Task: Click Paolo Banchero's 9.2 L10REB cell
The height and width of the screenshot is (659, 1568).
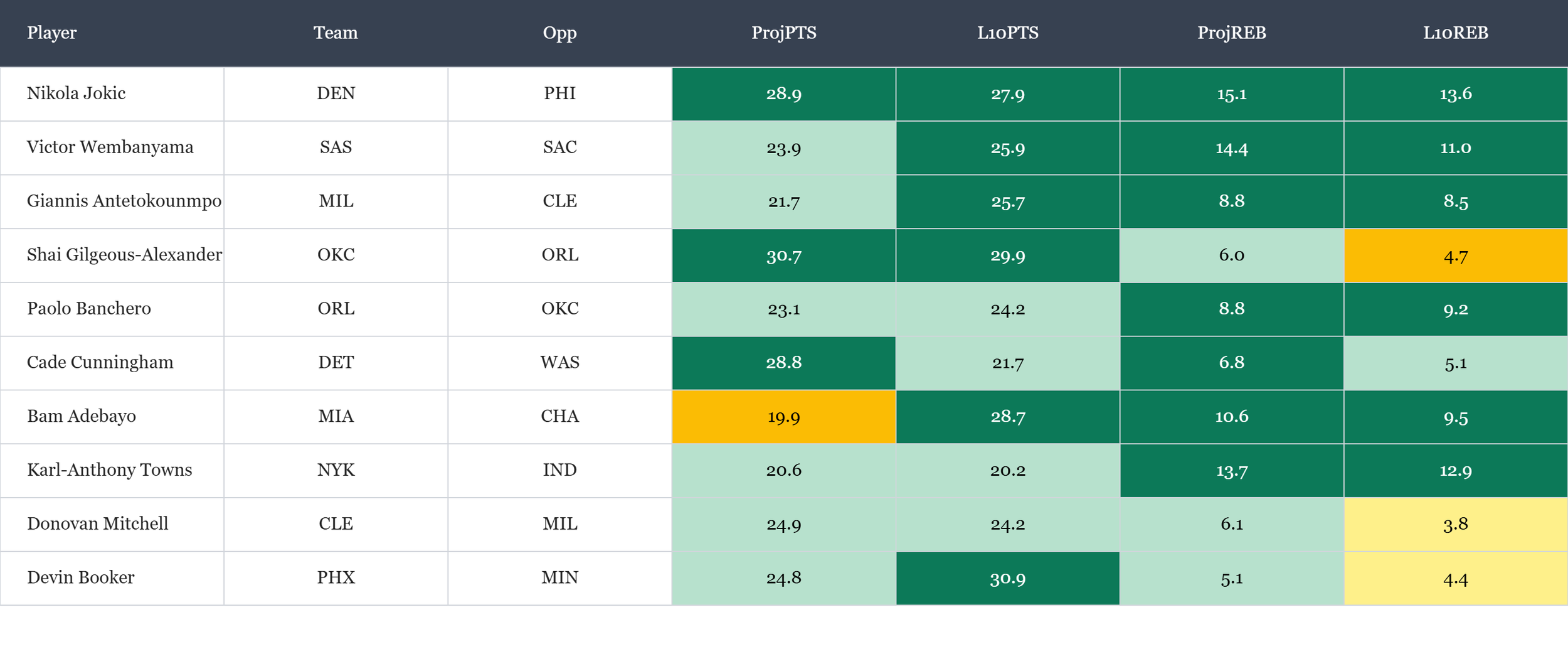Action: pos(1455,309)
